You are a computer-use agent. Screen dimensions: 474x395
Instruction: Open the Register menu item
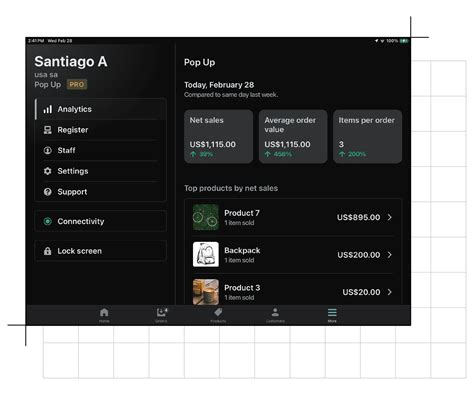tap(101, 130)
